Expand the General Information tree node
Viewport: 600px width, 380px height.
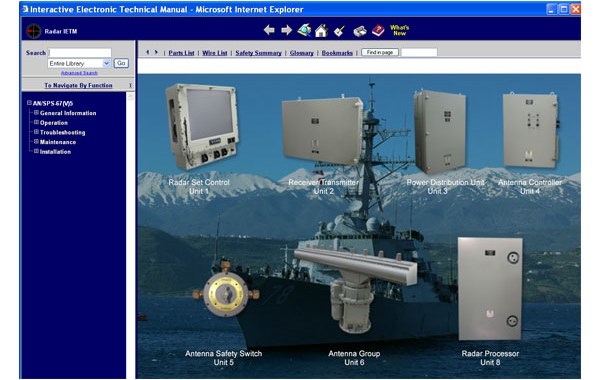36,113
